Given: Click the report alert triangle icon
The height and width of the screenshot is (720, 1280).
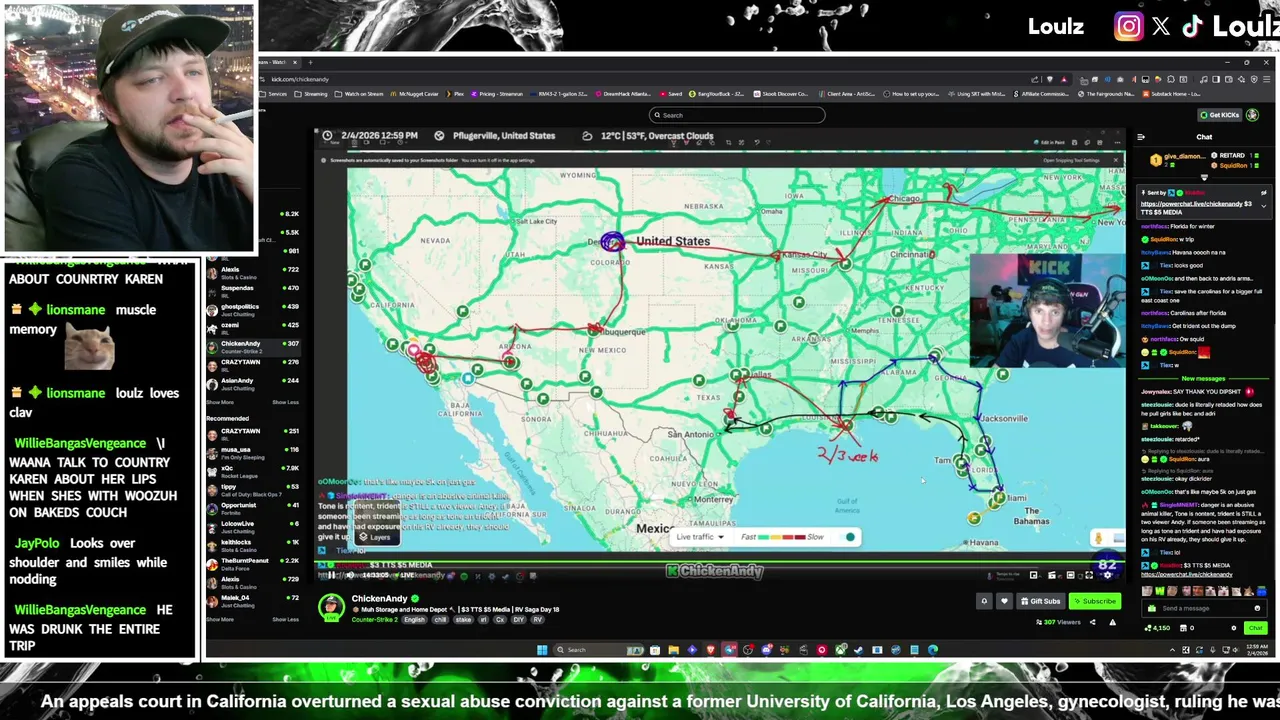Looking at the screenshot, I should tap(1112, 622).
